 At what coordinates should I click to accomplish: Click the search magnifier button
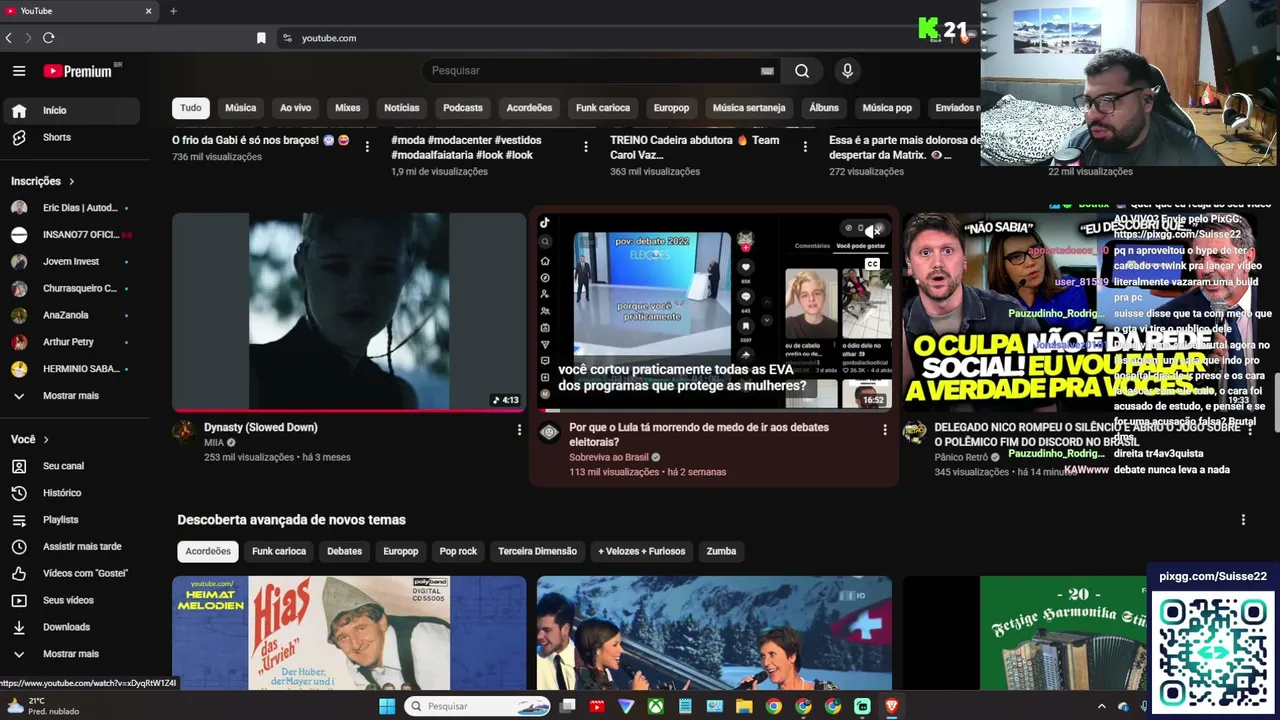tap(802, 71)
